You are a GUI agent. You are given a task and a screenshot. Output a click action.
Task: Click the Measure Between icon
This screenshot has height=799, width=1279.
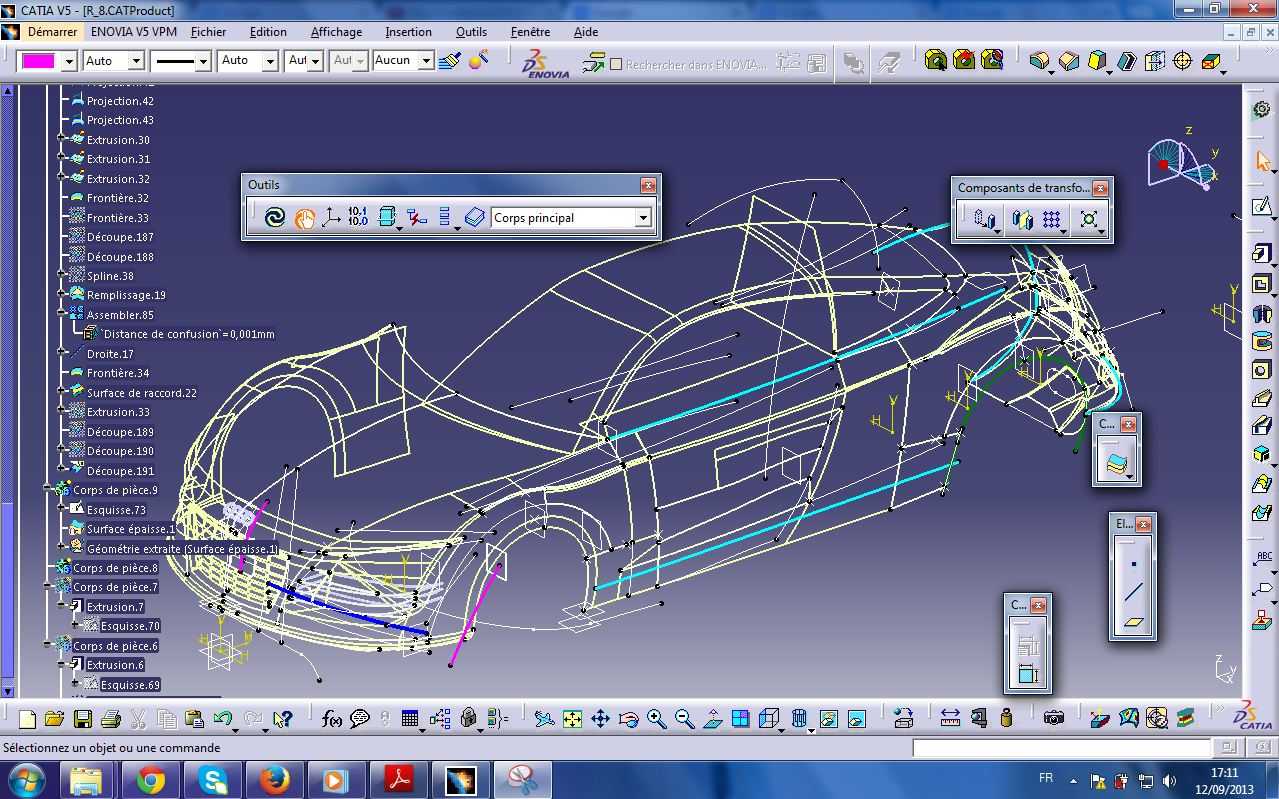(950, 718)
